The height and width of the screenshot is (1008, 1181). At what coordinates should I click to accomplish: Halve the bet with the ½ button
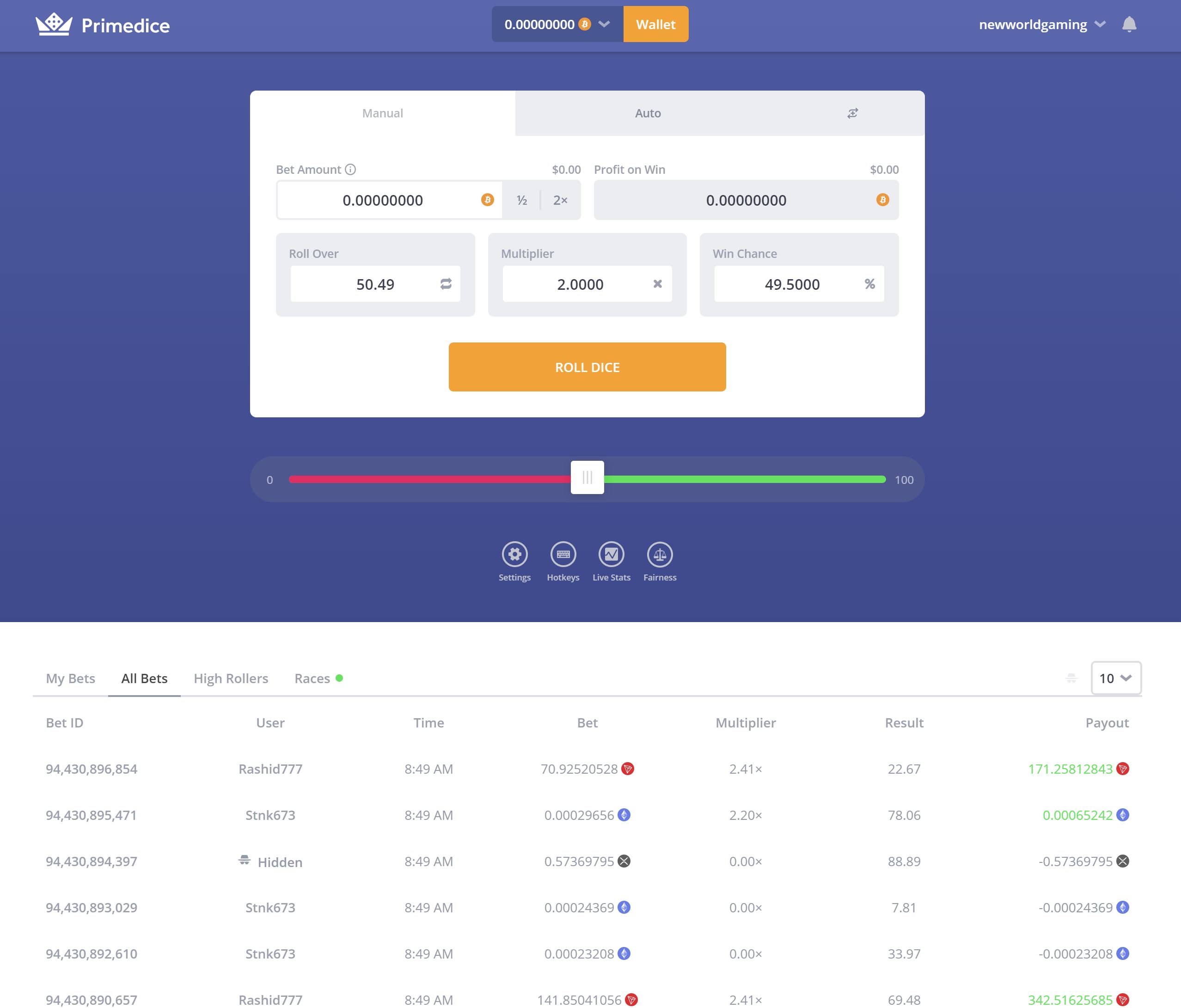pos(521,200)
